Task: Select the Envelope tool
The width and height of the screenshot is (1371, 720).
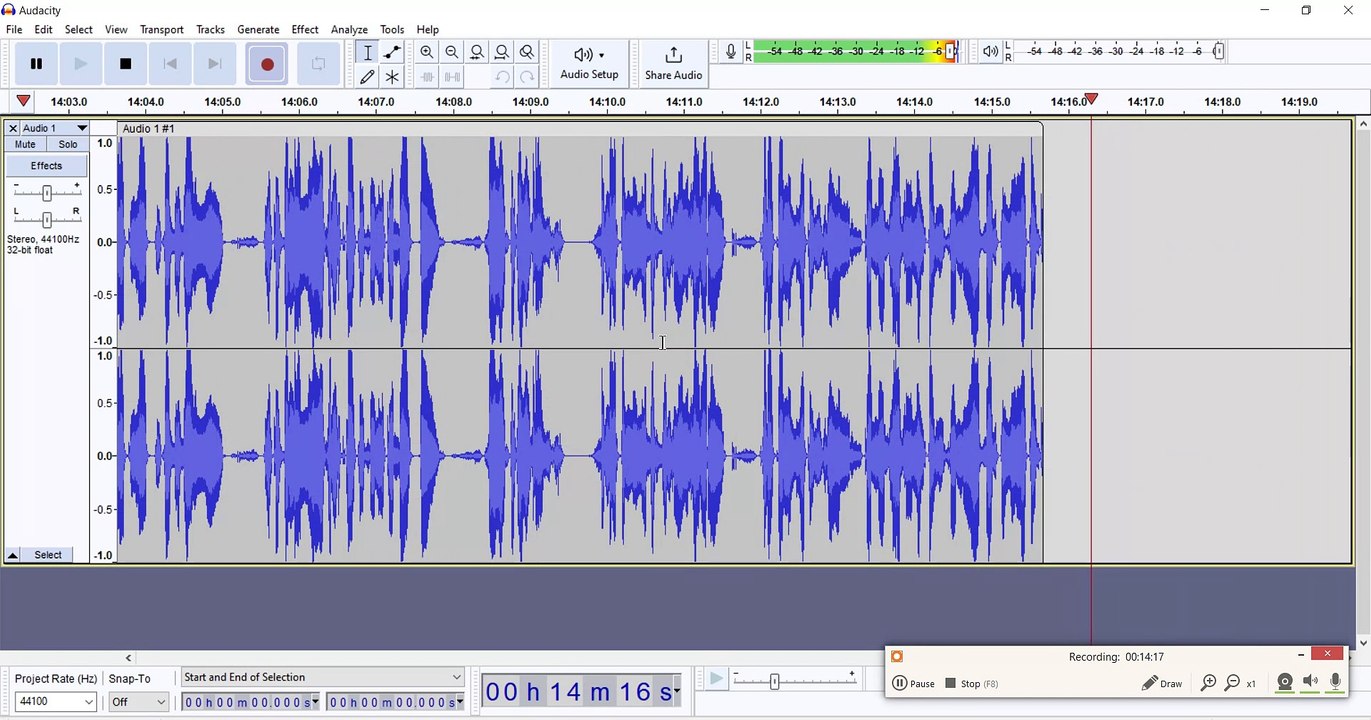Action: pos(392,53)
